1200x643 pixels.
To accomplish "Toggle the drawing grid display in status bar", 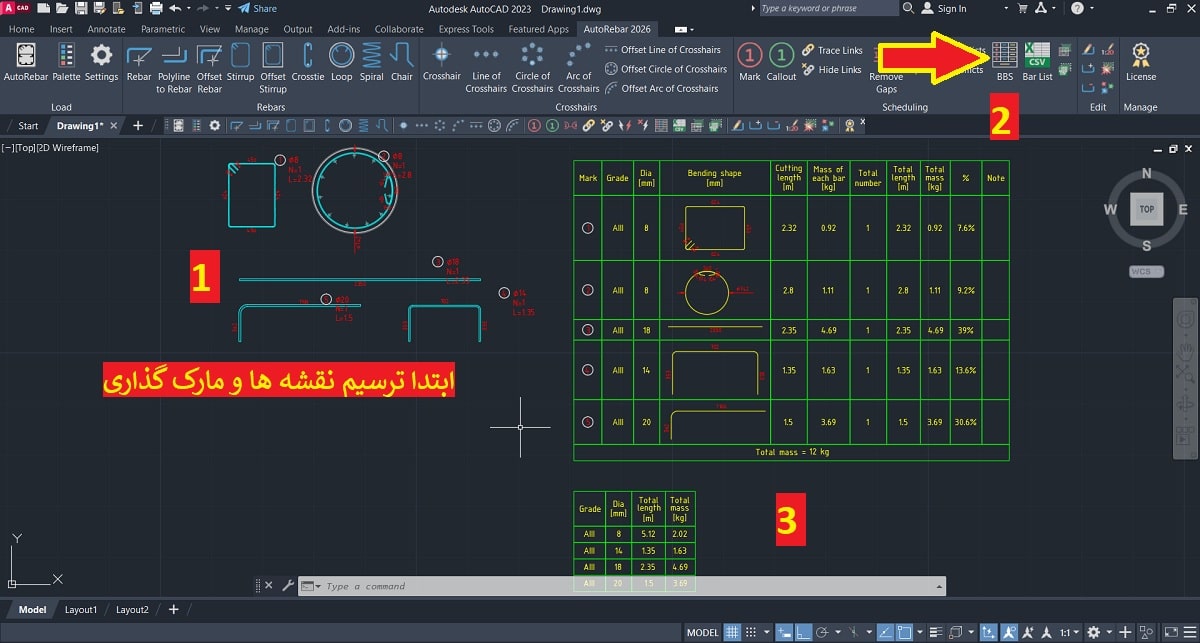I will click(733, 632).
